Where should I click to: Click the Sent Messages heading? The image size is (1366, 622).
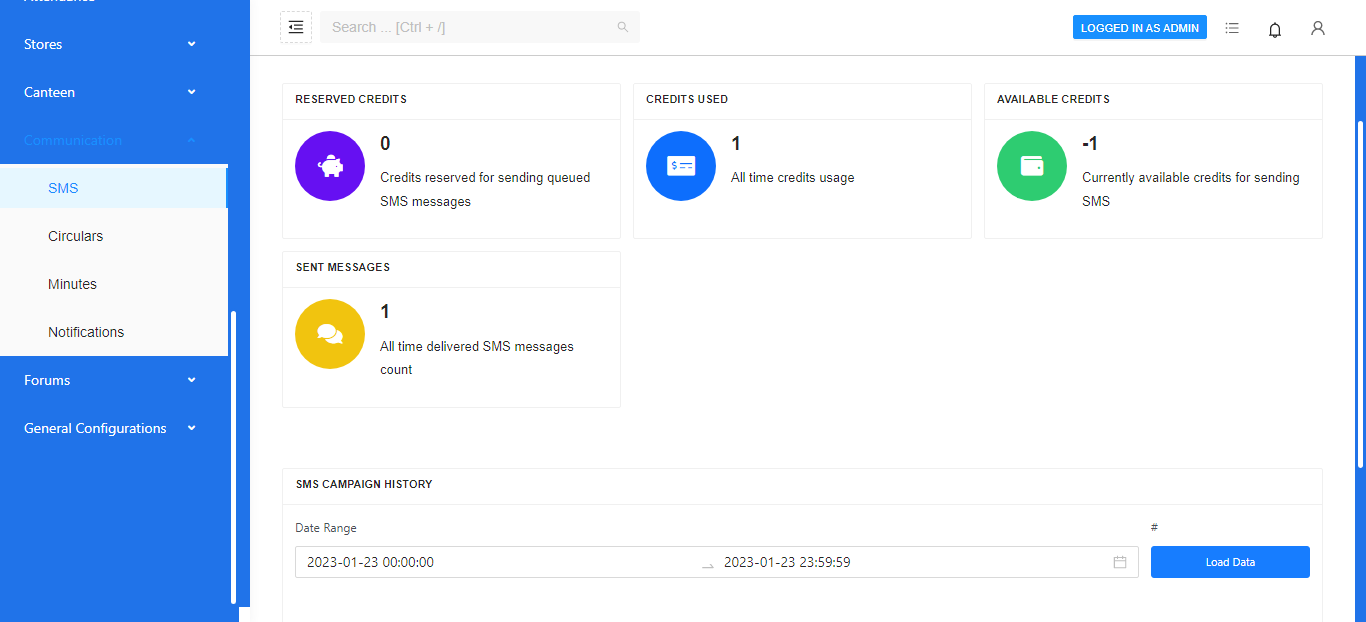(343, 268)
